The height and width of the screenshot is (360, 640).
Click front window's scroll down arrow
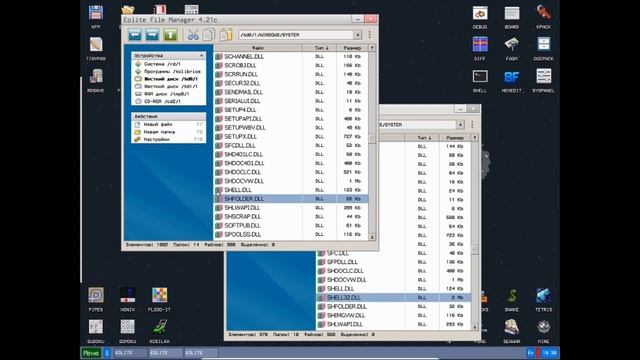(372, 237)
